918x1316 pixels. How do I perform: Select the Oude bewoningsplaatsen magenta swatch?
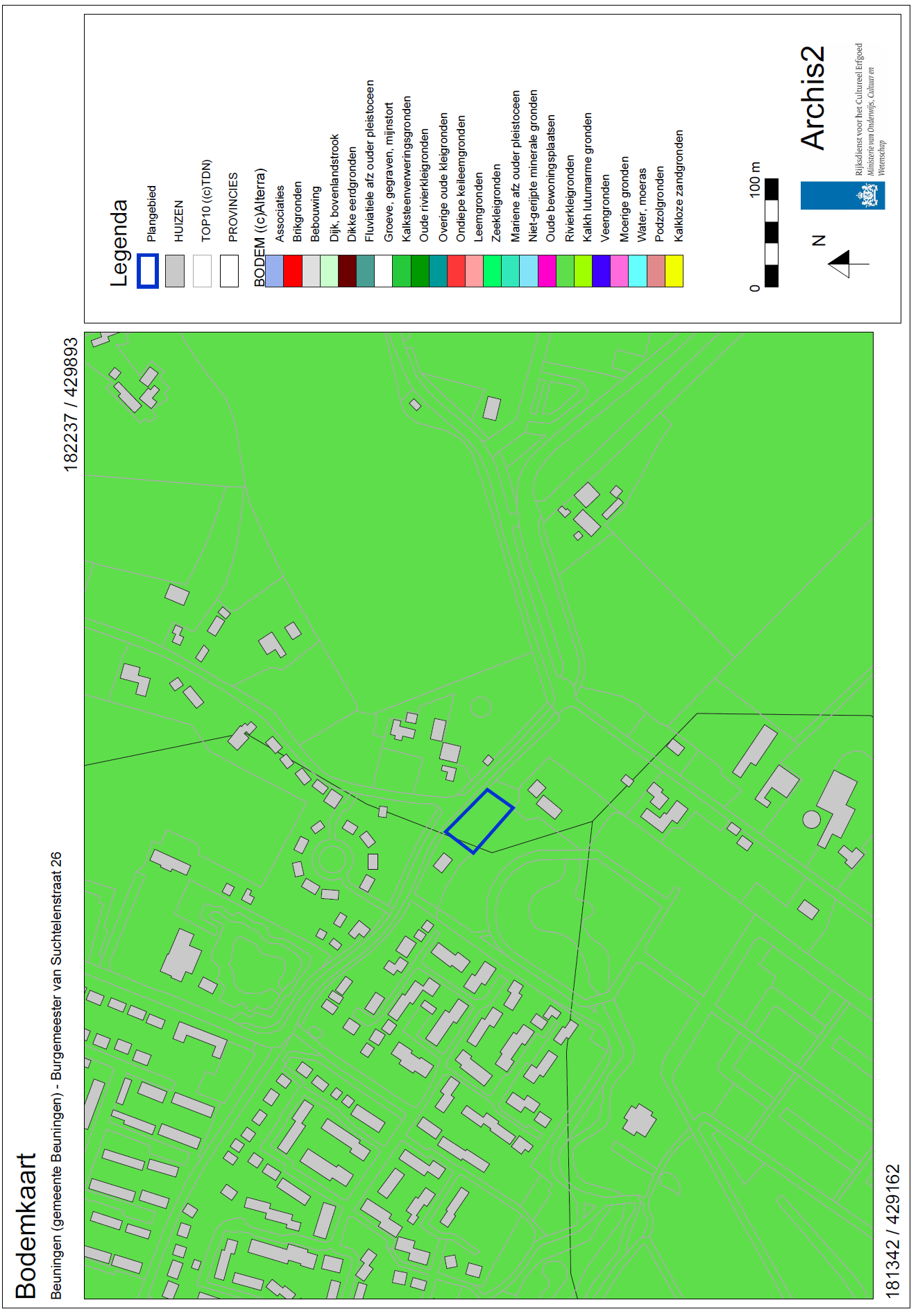(547, 271)
